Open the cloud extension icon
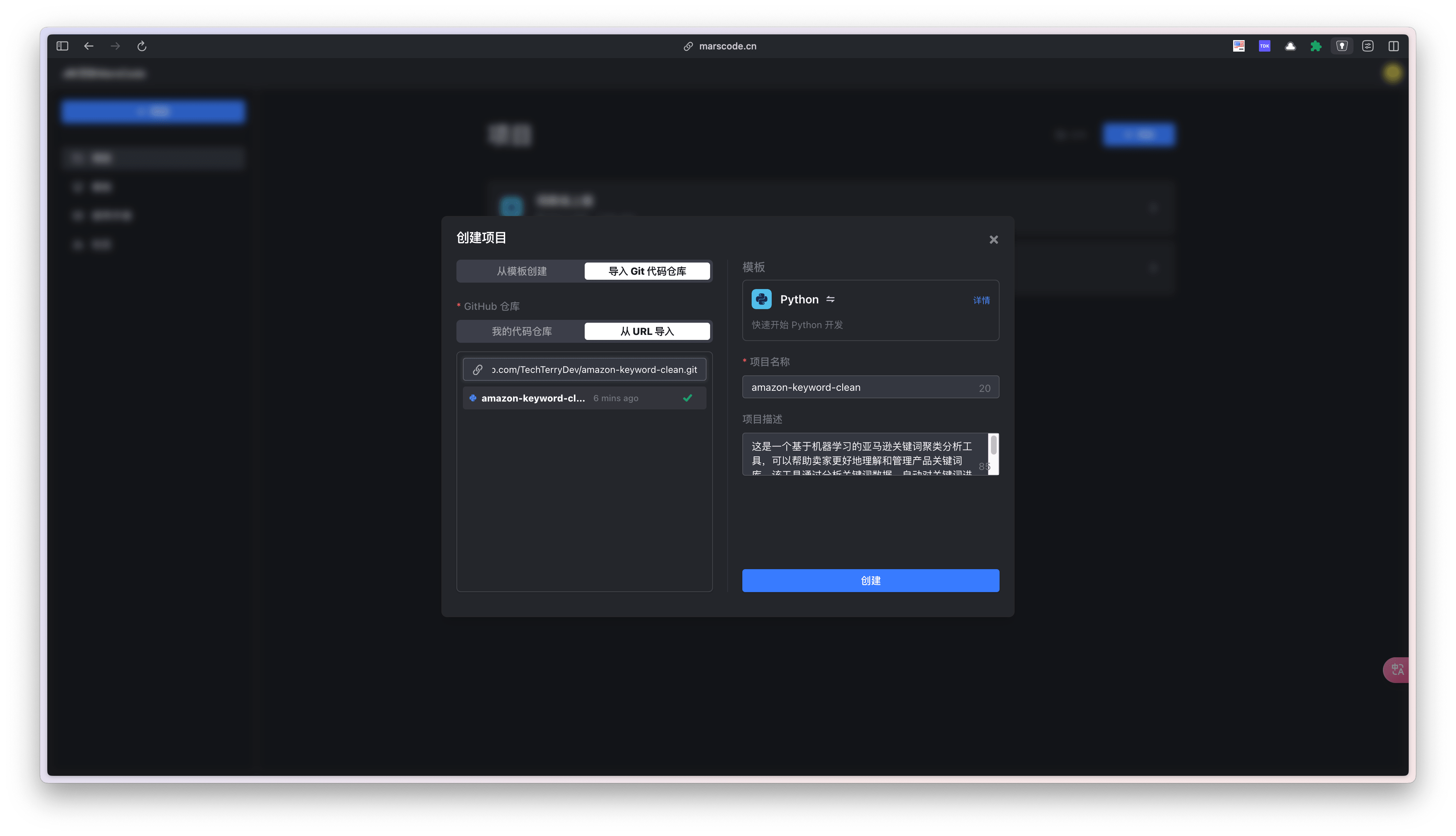This screenshot has height=836, width=1456. (1290, 46)
